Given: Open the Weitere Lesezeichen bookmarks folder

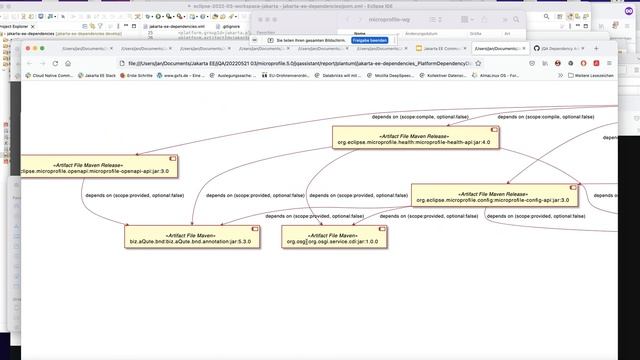Looking at the screenshot, I should 591,76.
